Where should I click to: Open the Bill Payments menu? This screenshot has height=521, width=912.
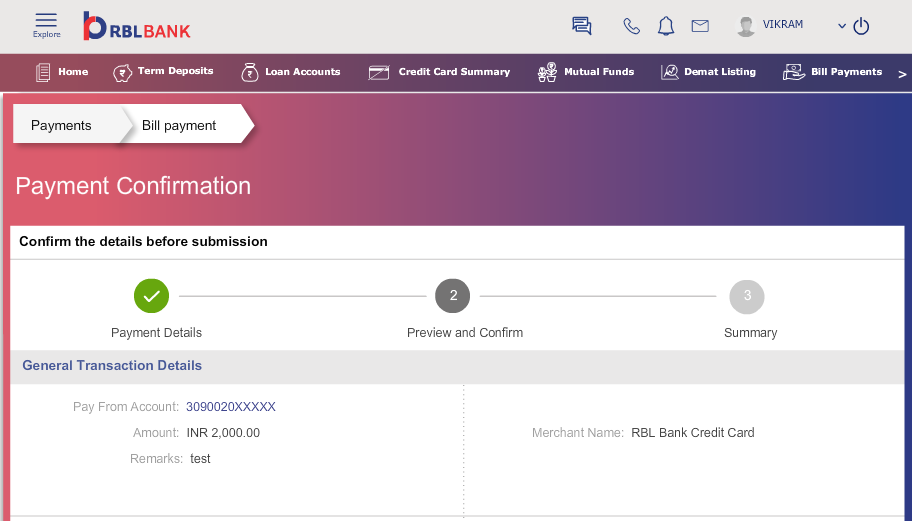tap(832, 72)
